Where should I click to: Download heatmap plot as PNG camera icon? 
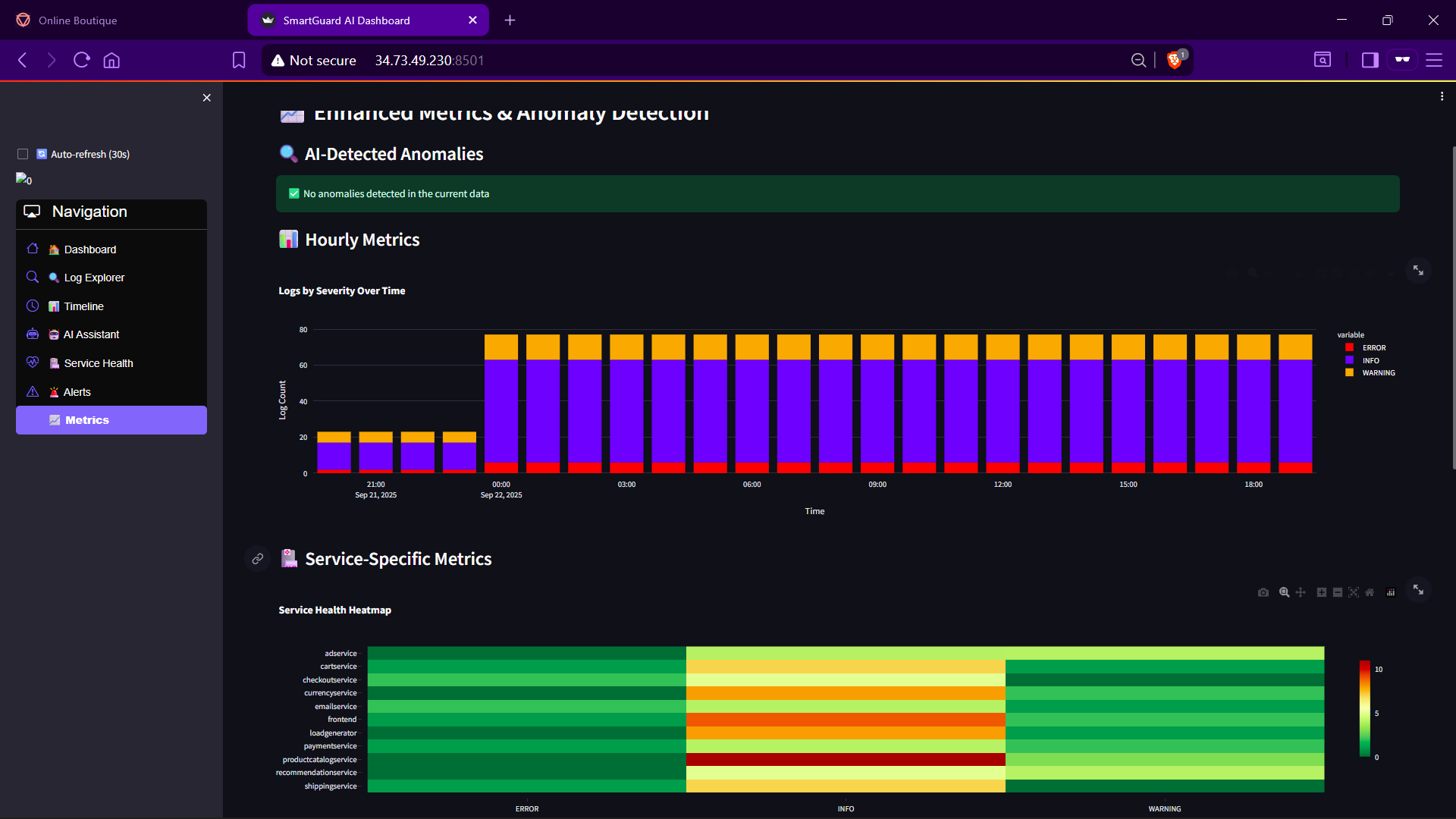coord(1263,592)
